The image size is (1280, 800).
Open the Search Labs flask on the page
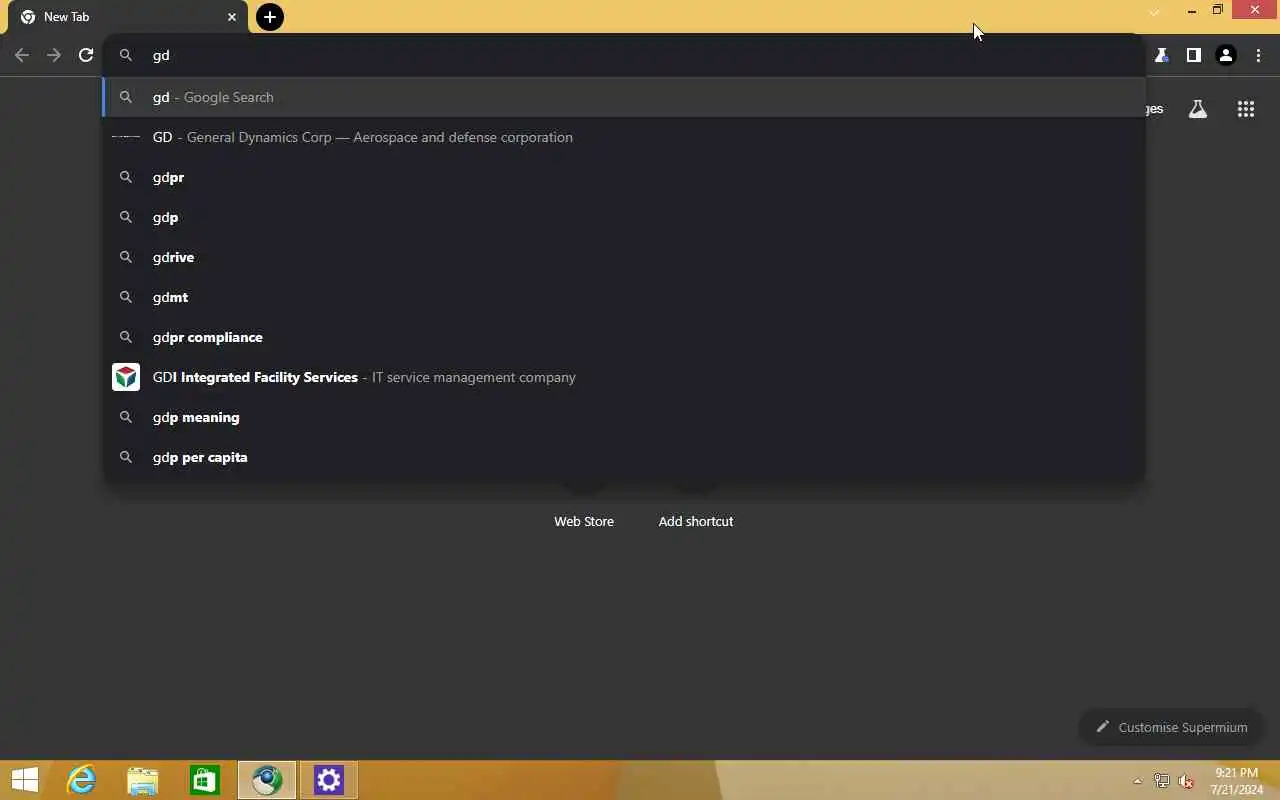1198,109
